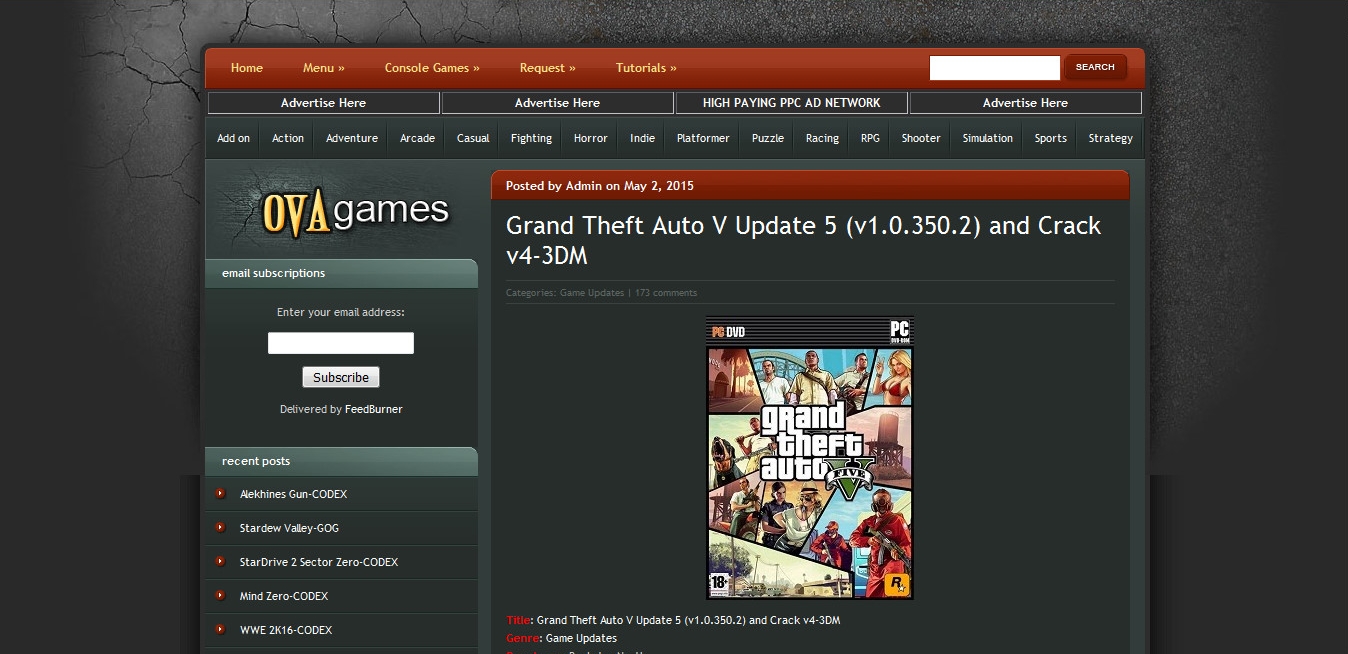Click the bullet icon beside StarDrive 2 Sector Zero-CODEX
1348x654 pixels.
click(x=221, y=561)
